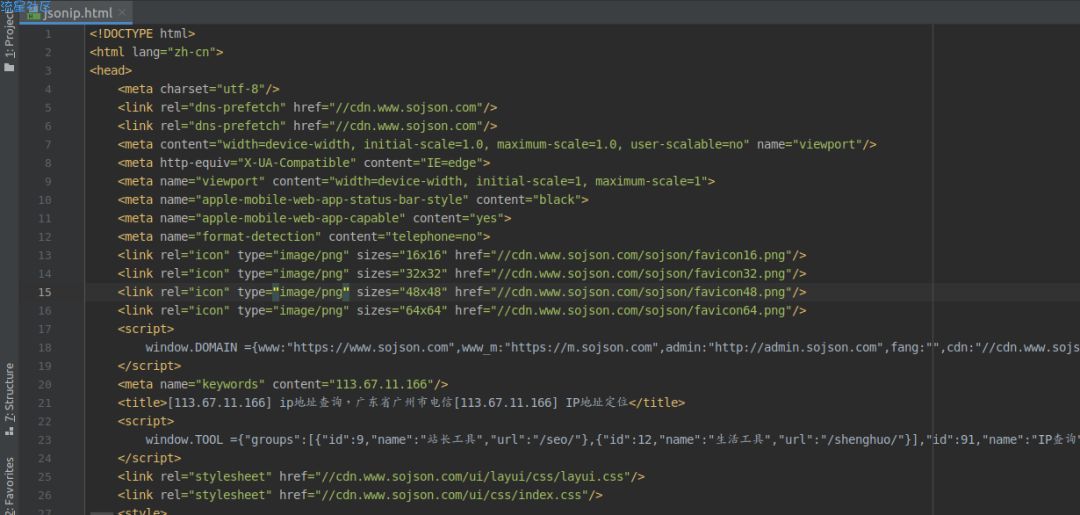Select the jsonip.html editor tab
Viewport: 1080px width, 515px height.
click(76, 12)
